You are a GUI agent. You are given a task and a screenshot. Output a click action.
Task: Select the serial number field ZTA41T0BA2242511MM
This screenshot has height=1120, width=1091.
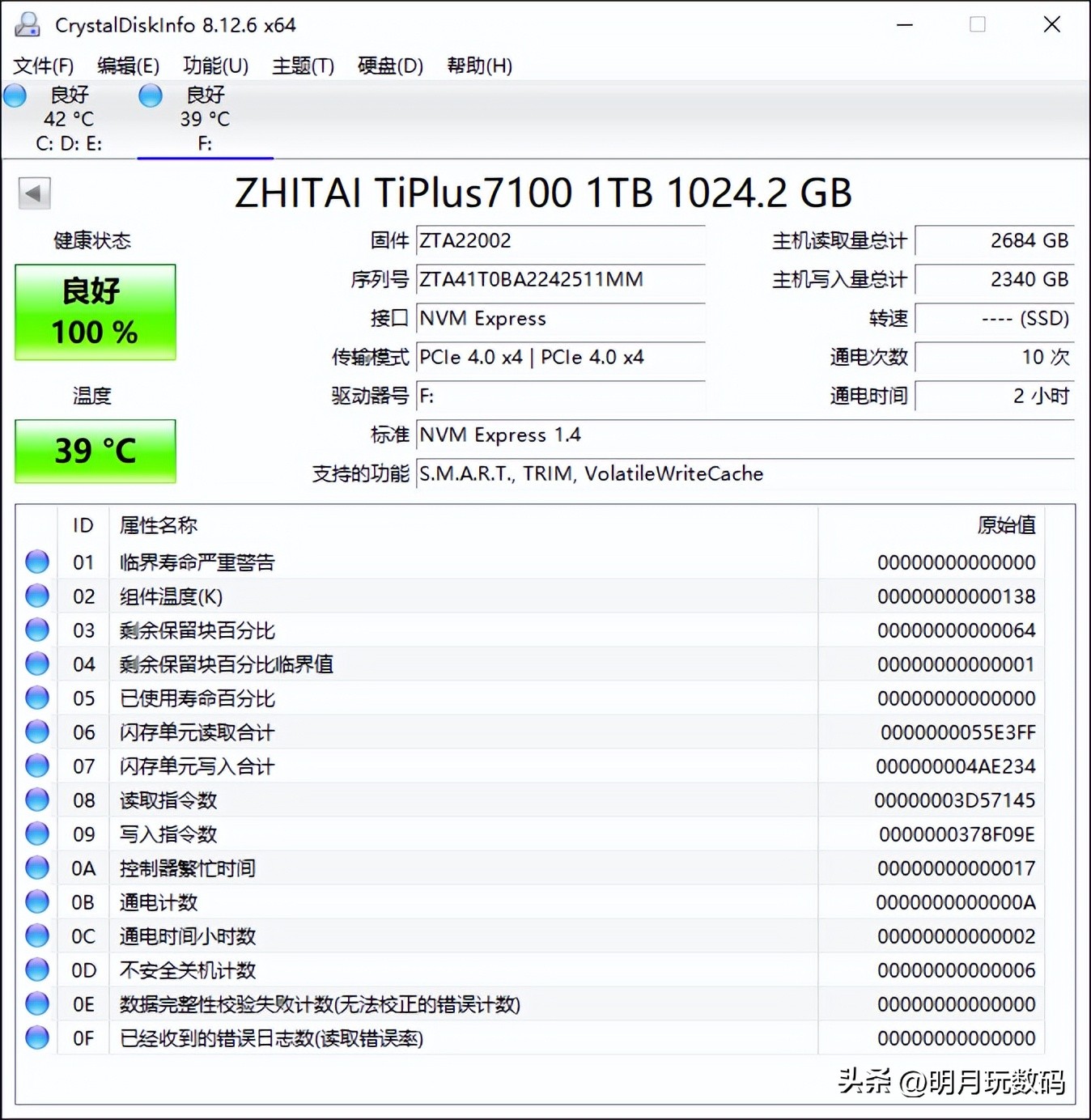(x=530, y=279)
